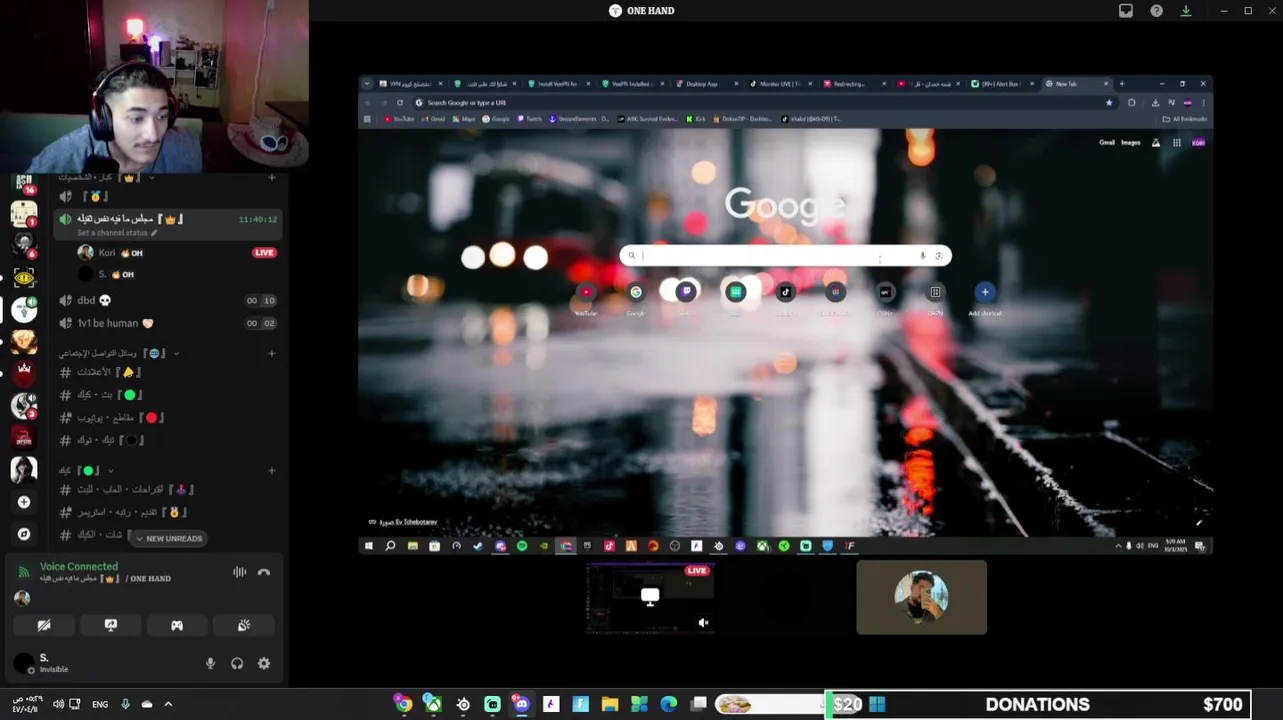
Task: Toggle noise suppression waveform icon
Action: [x=240, y=572]
